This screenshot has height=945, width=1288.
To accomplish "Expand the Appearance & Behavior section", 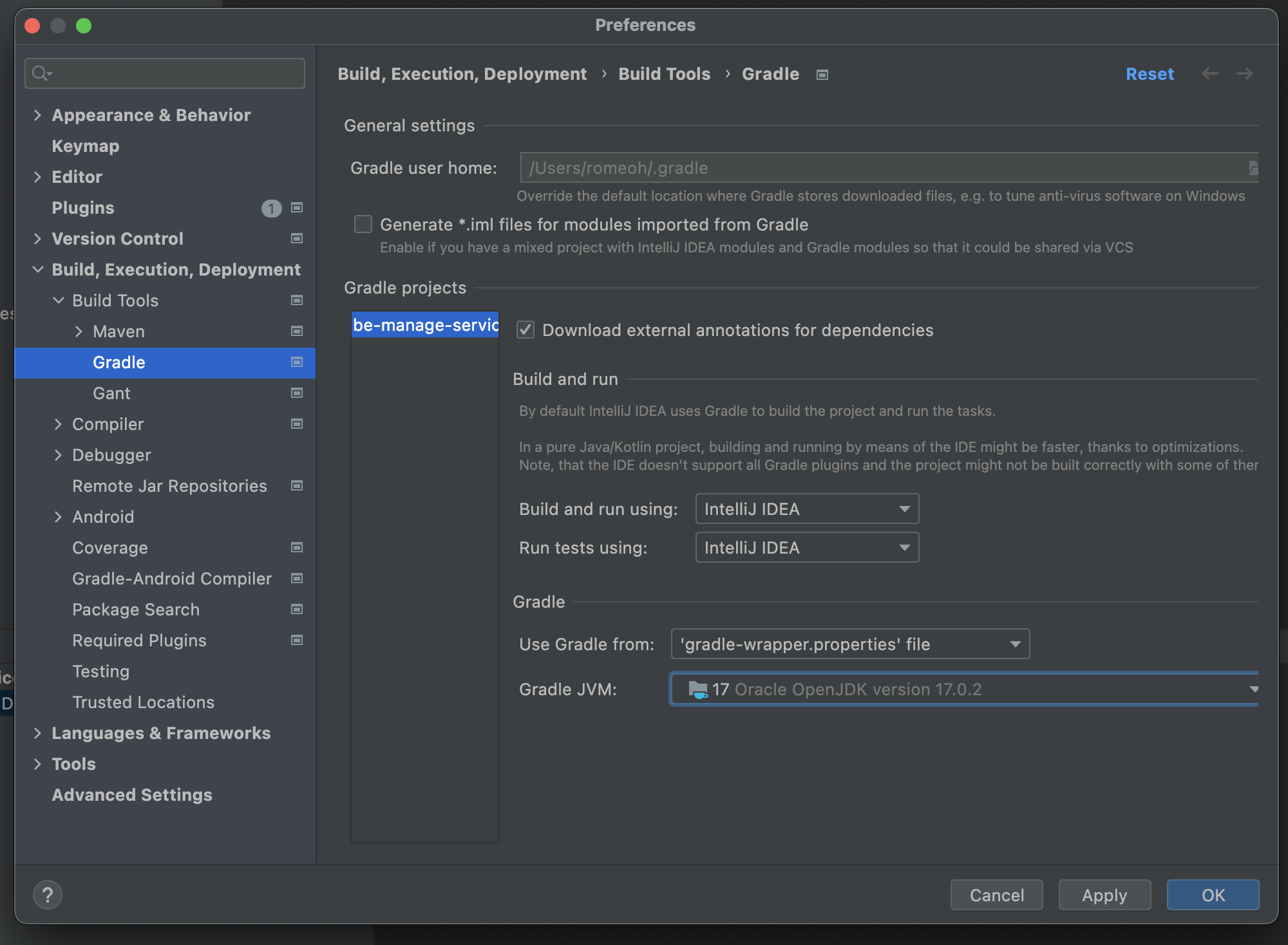I will click(x=37, y=115).
